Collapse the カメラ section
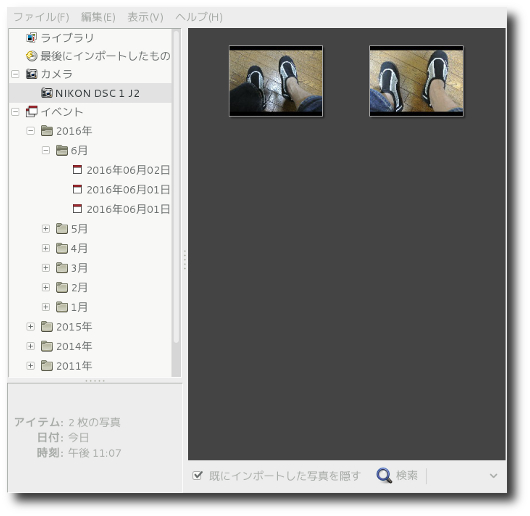The image size is (530, 516). (x=15, y=74)
